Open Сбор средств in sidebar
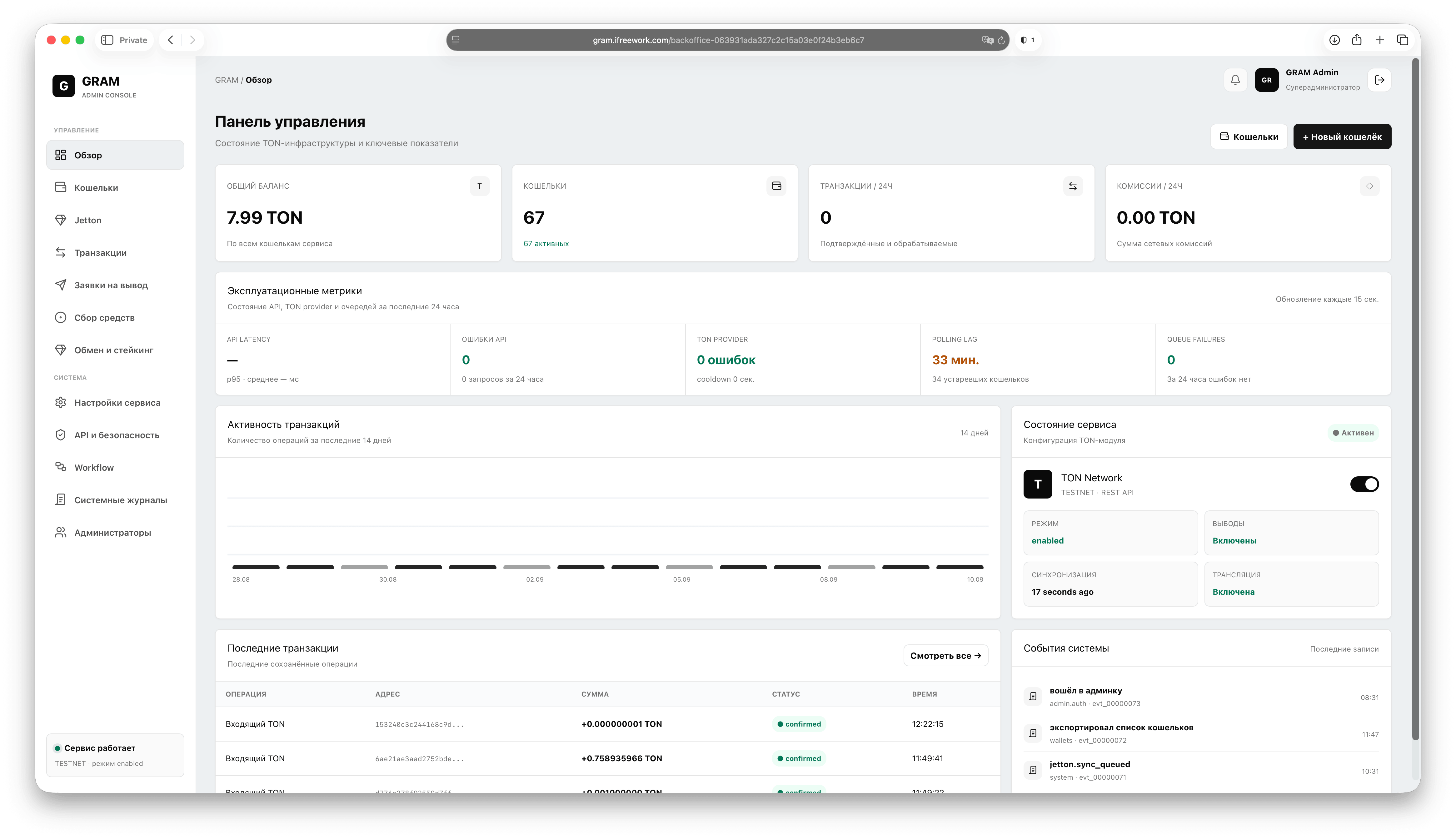This screenshot has height=839, width=1456. (x=115, y=317)
